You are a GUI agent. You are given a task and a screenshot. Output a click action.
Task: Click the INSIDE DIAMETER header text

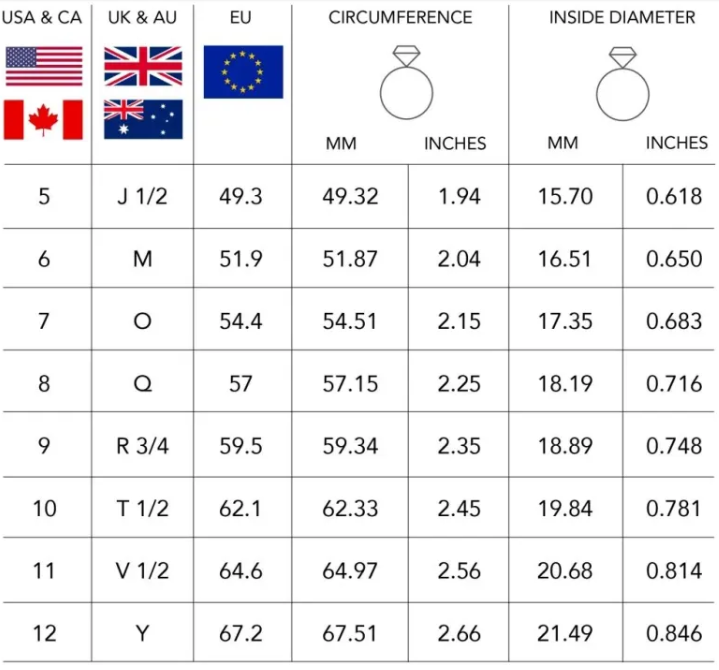[x=622, y=18]
